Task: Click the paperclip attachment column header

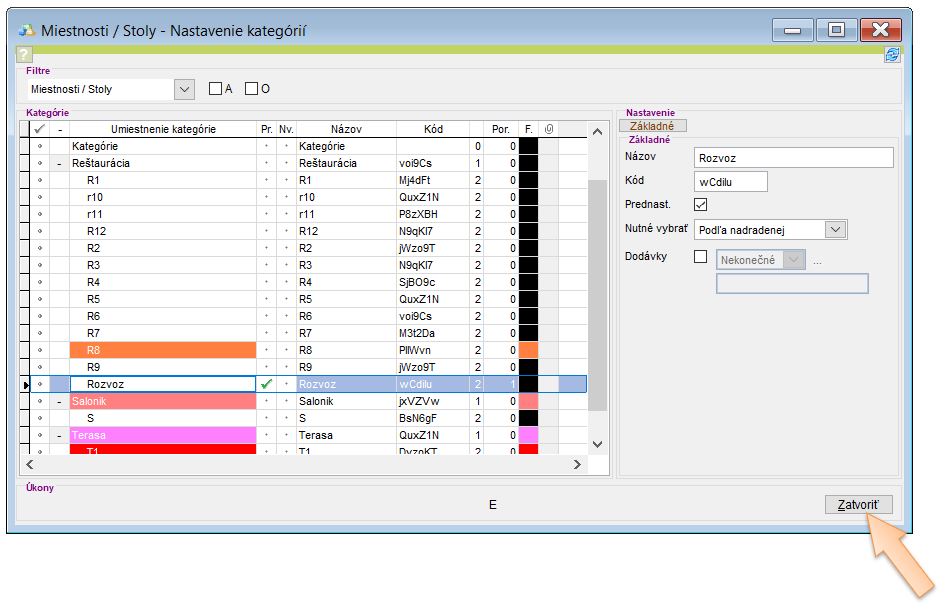Action: tap(547, 129)
